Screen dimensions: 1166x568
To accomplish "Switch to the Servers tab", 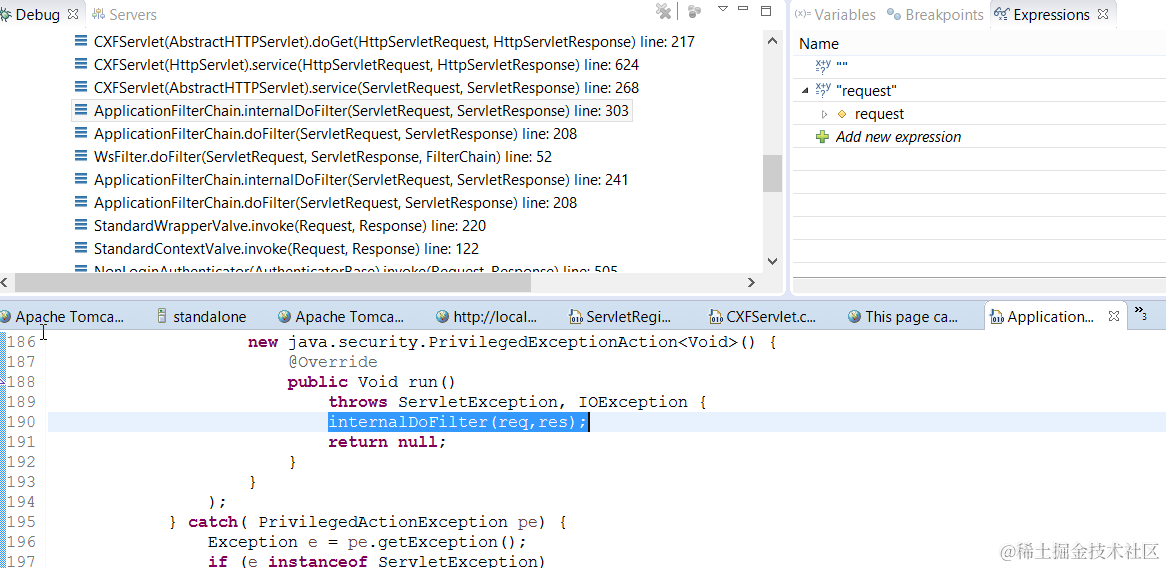I will (x=124, y=14).
